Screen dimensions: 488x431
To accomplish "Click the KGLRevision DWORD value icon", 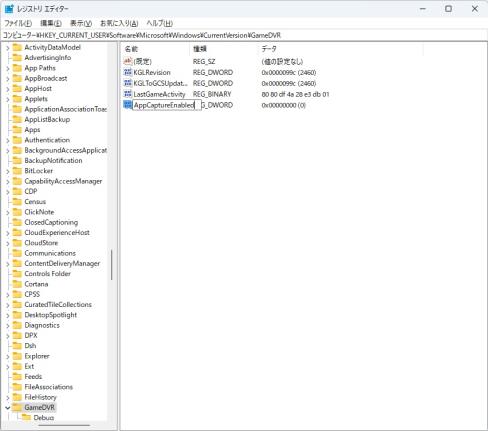I will (128, 72).
